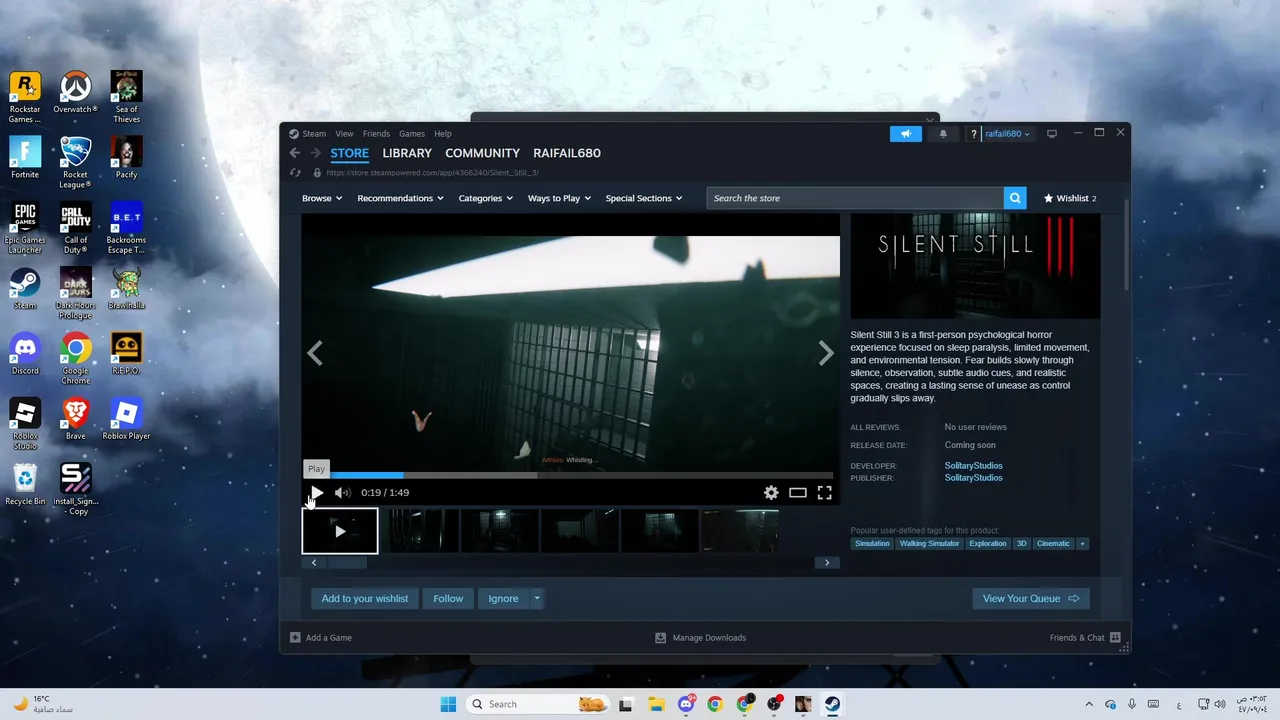Screen dimensions: 1280x720
Task: Select the Recycle Bin icon
Action: pyautogui.click(x=25, y=484)
